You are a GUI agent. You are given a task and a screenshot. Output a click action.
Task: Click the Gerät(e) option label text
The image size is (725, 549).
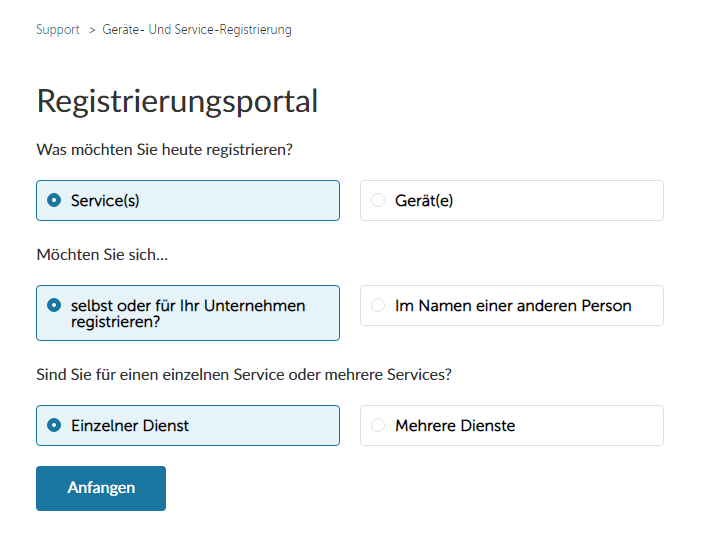pos(424,201)
